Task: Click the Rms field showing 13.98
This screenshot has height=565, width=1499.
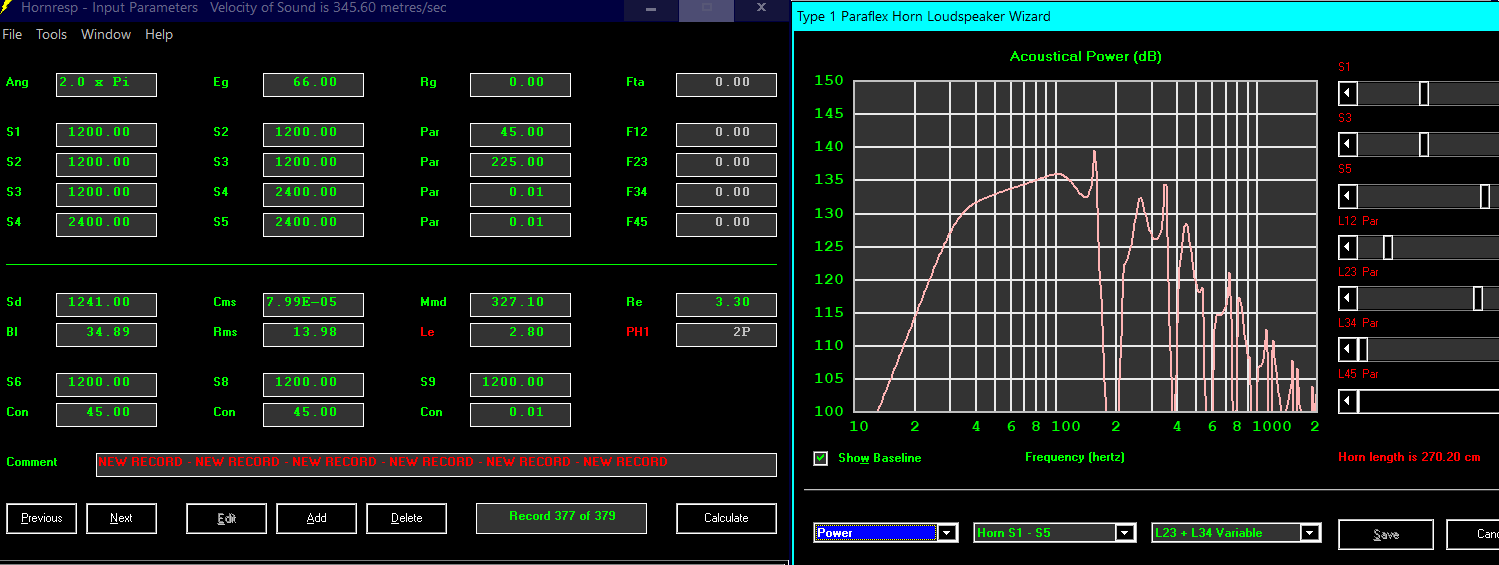Action: (x=313, y=334)
